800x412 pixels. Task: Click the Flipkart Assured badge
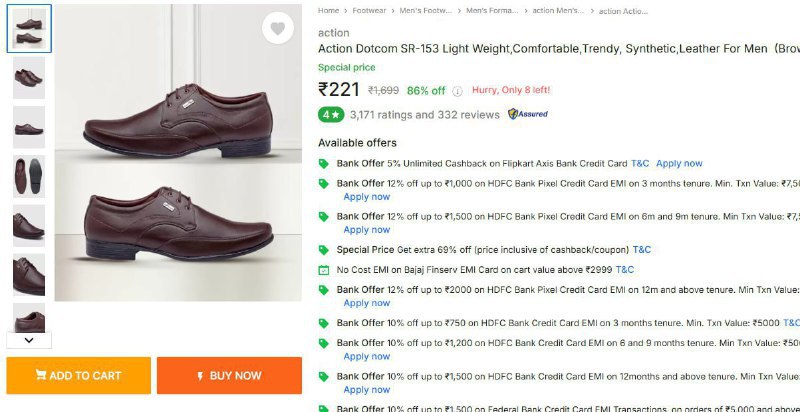tap(527, 114)
